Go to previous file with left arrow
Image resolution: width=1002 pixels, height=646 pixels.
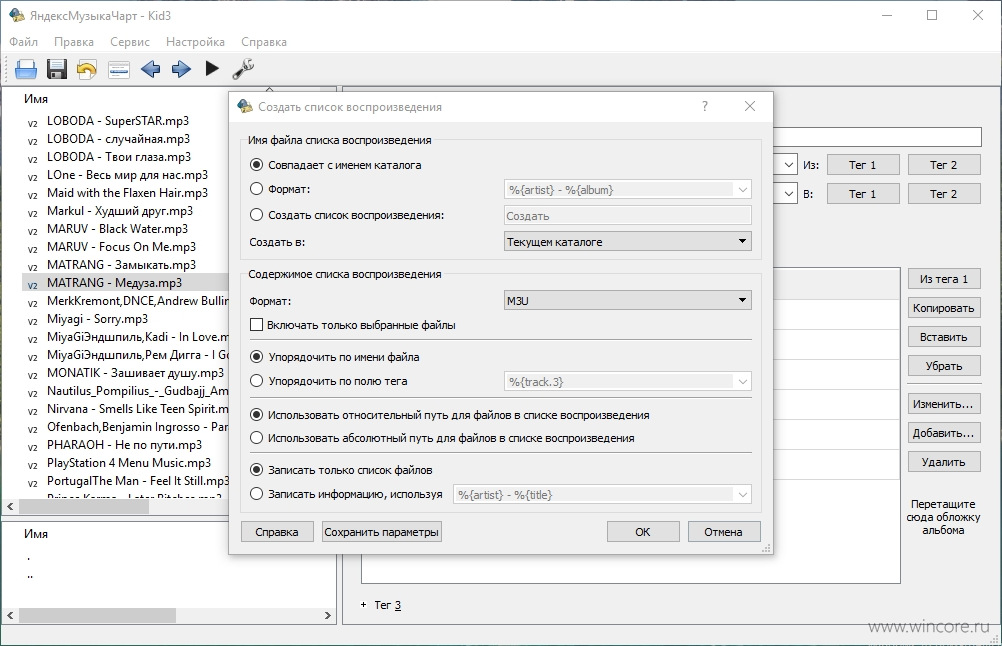(150, 68)
